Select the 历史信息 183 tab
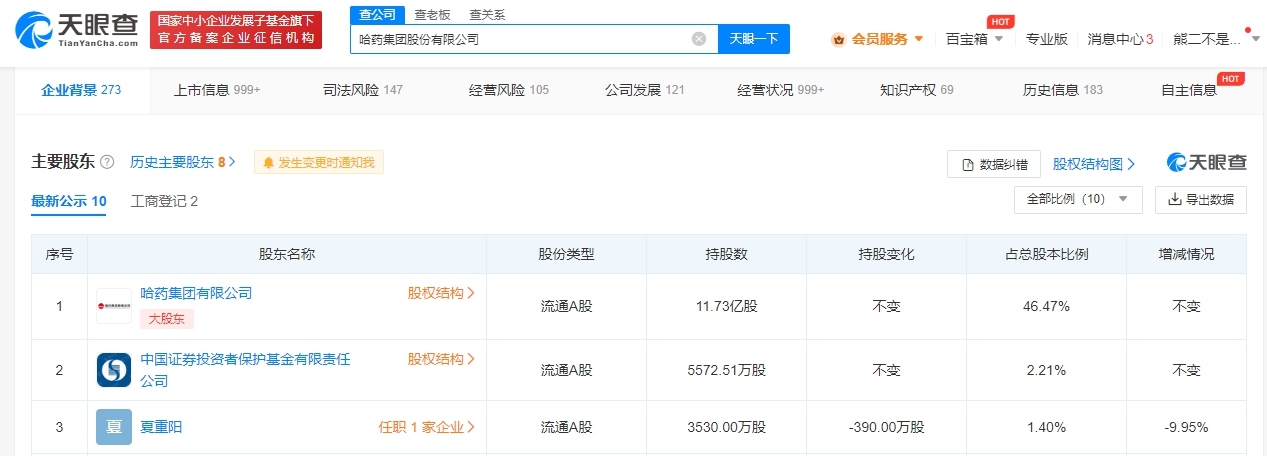The image size is (1267, 456). coord(1063,90)
